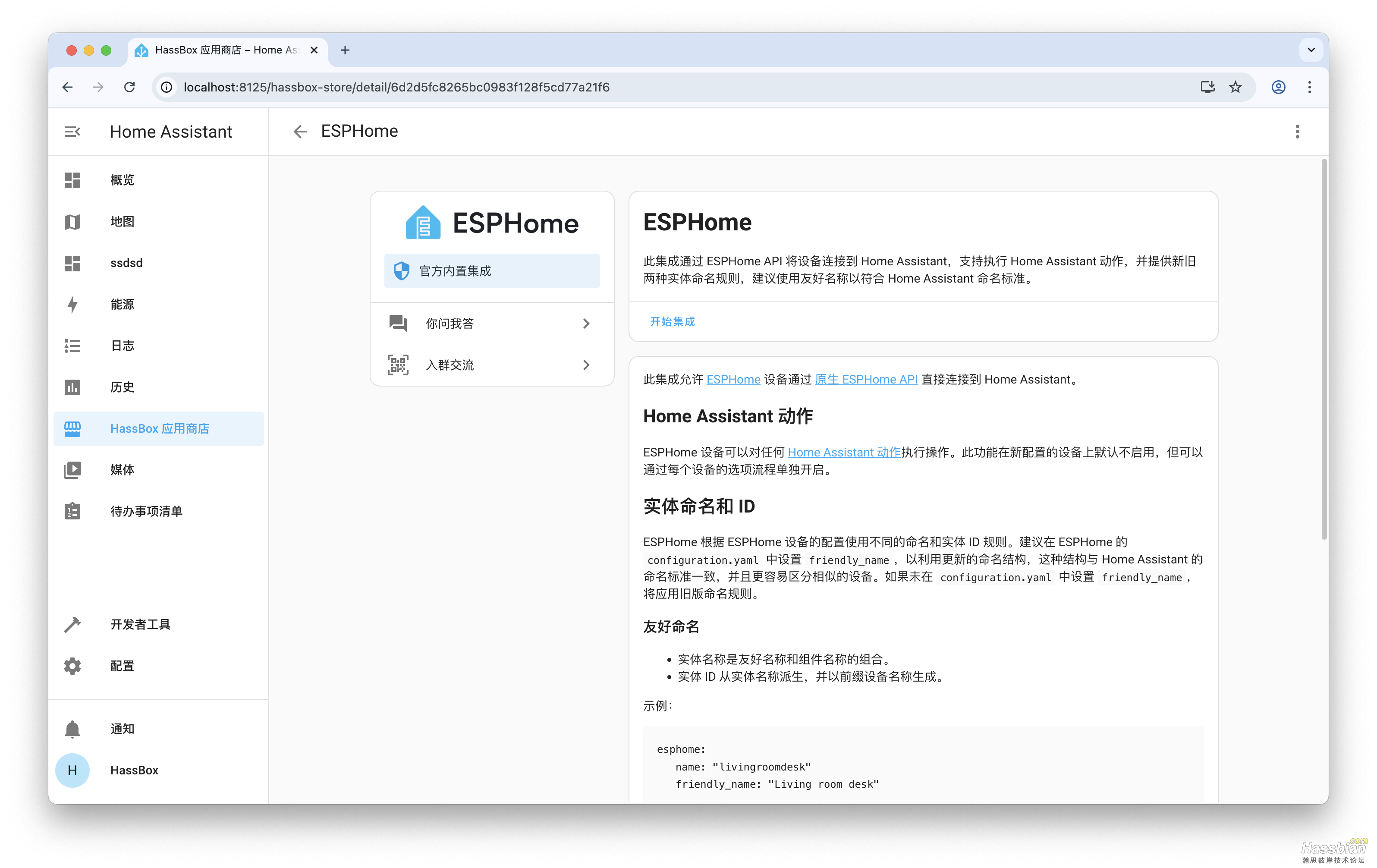Open the 配置 settings gear icon
The height and width of the screenshot is (868, 1377).
click(72, 666)
